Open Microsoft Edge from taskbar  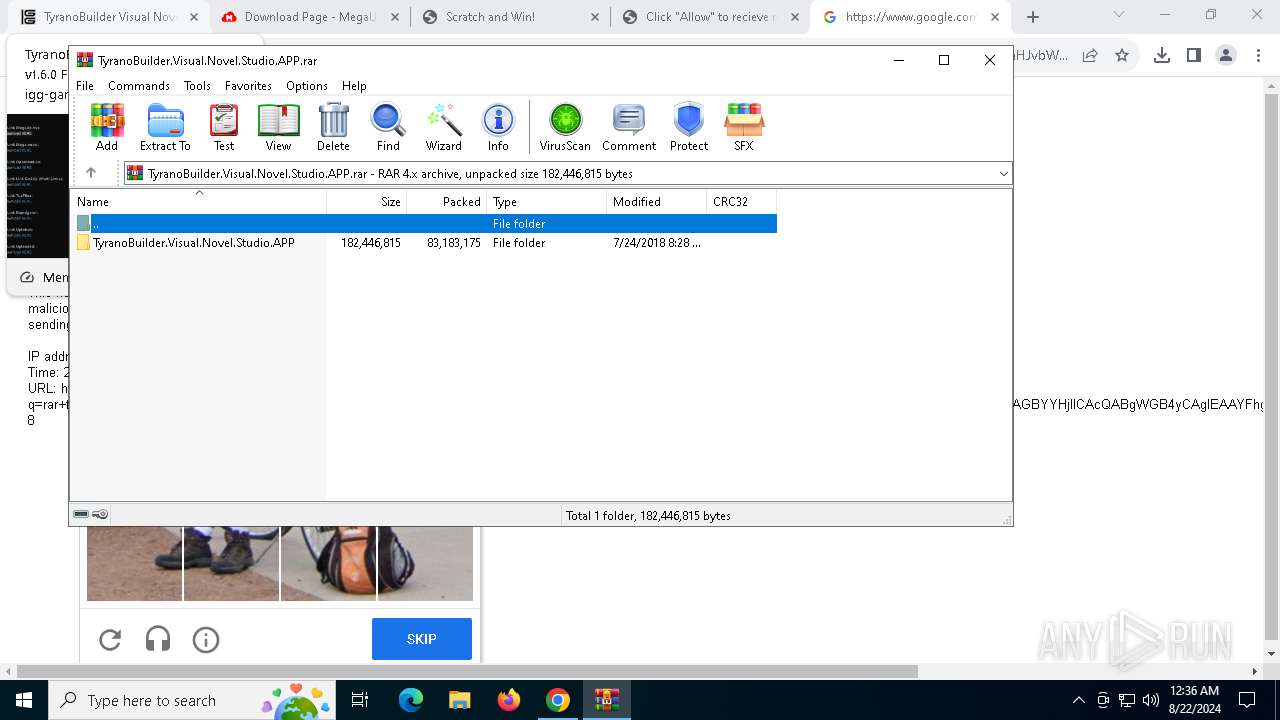tap(411, 700)
